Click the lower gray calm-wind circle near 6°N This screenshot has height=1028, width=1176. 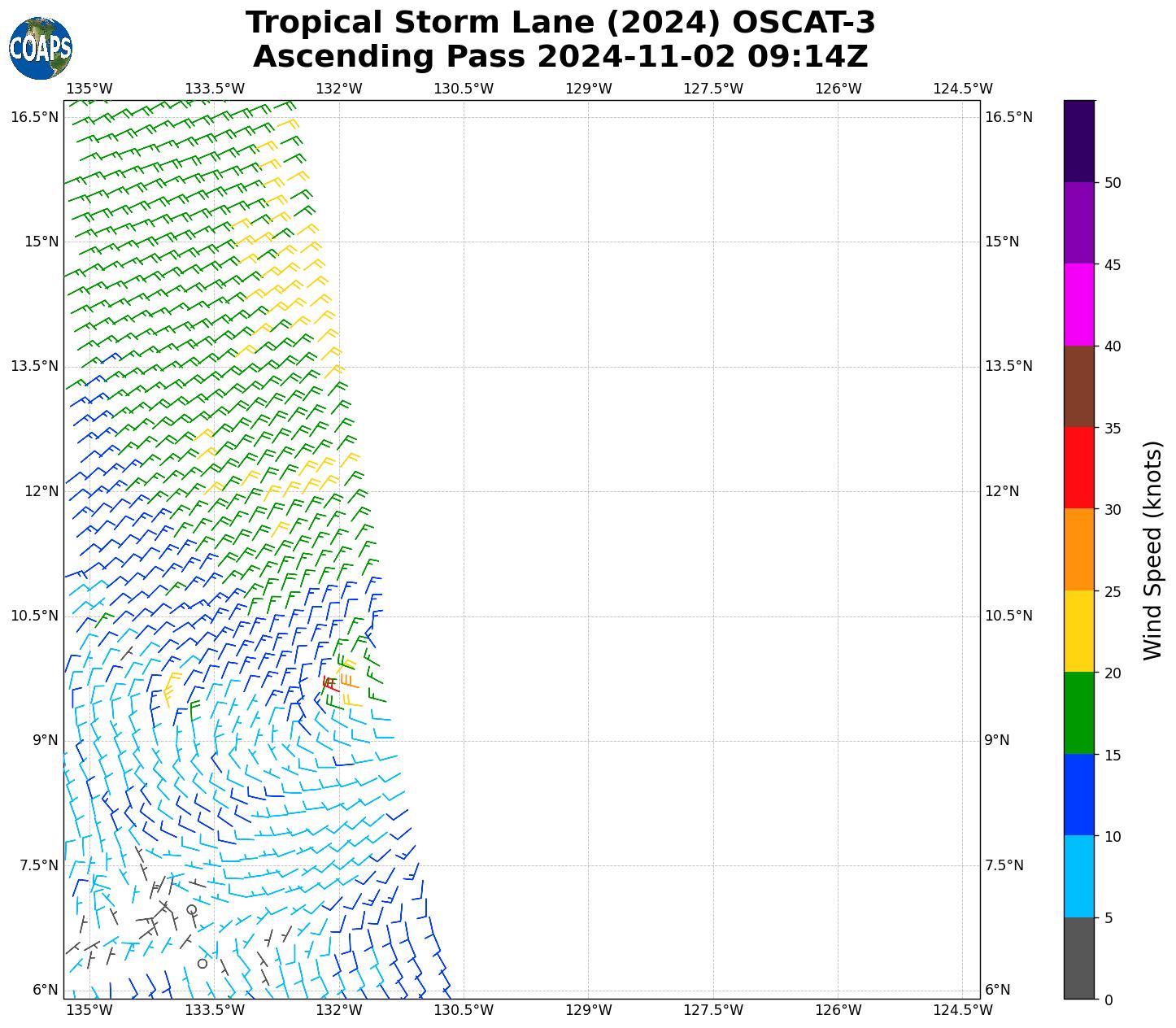(x=203, y=964)
